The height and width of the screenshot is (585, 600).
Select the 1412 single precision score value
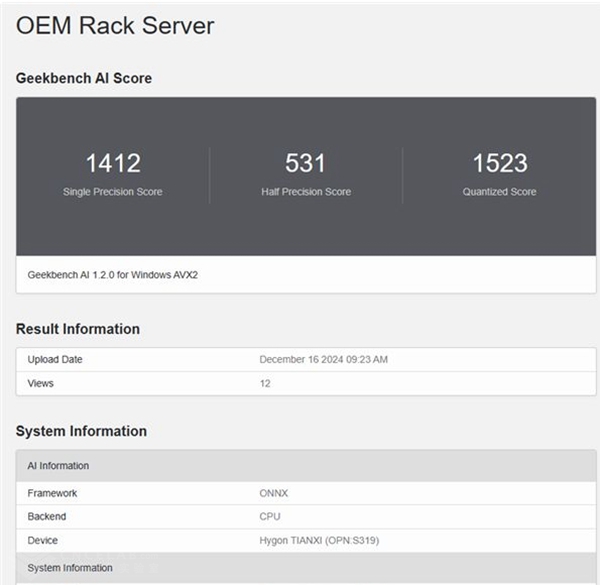pyautogui.click(x=113, y=163)
